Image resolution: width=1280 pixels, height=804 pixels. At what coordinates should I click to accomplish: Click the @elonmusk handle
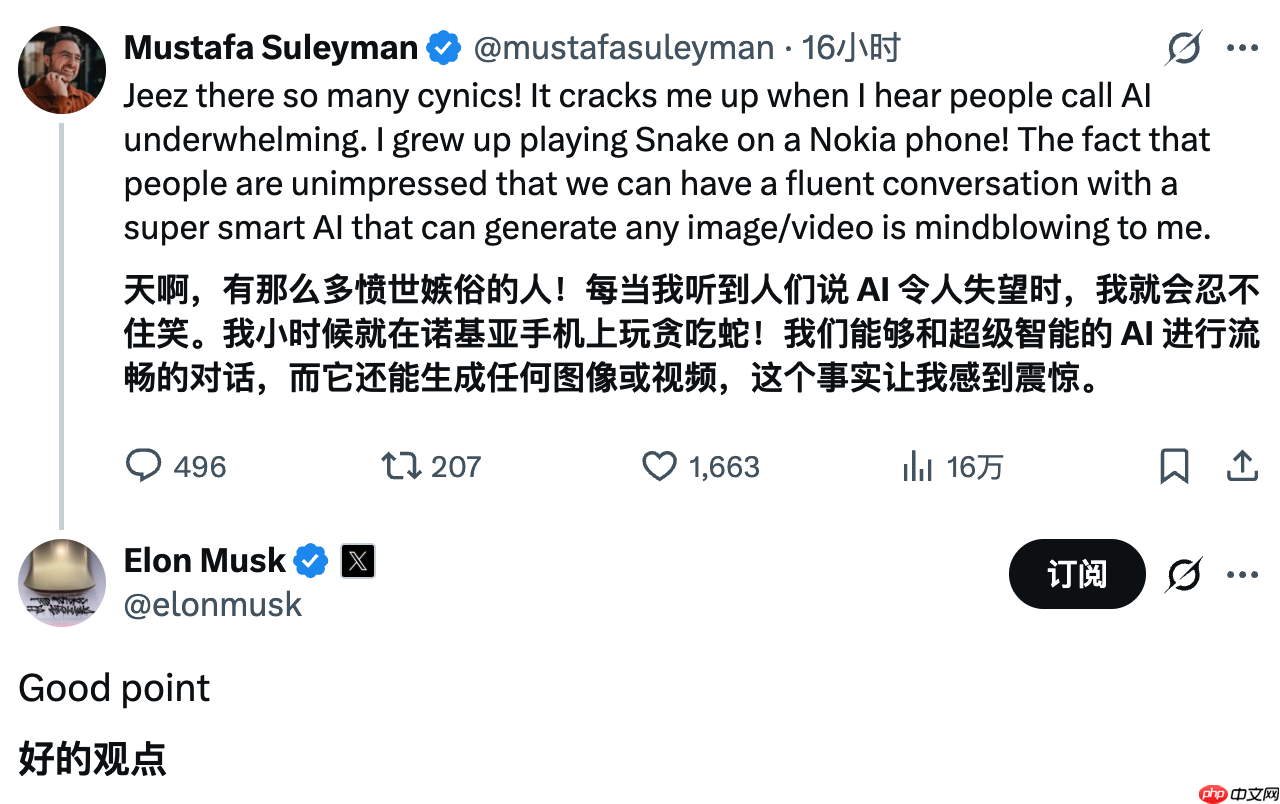tap(212, 604)
